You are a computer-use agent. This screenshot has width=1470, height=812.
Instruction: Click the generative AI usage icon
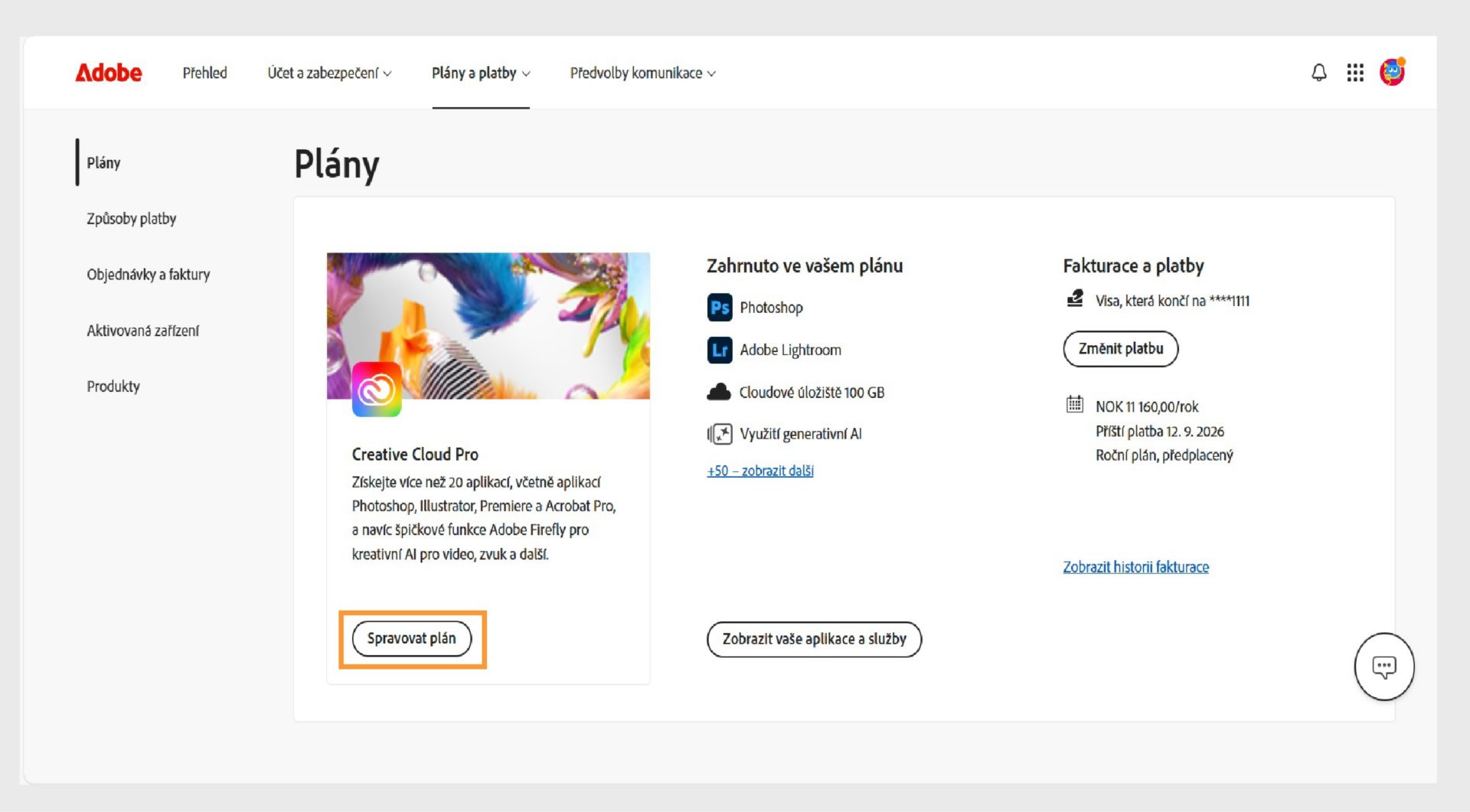pyautogui.click(x=720, y=434)
